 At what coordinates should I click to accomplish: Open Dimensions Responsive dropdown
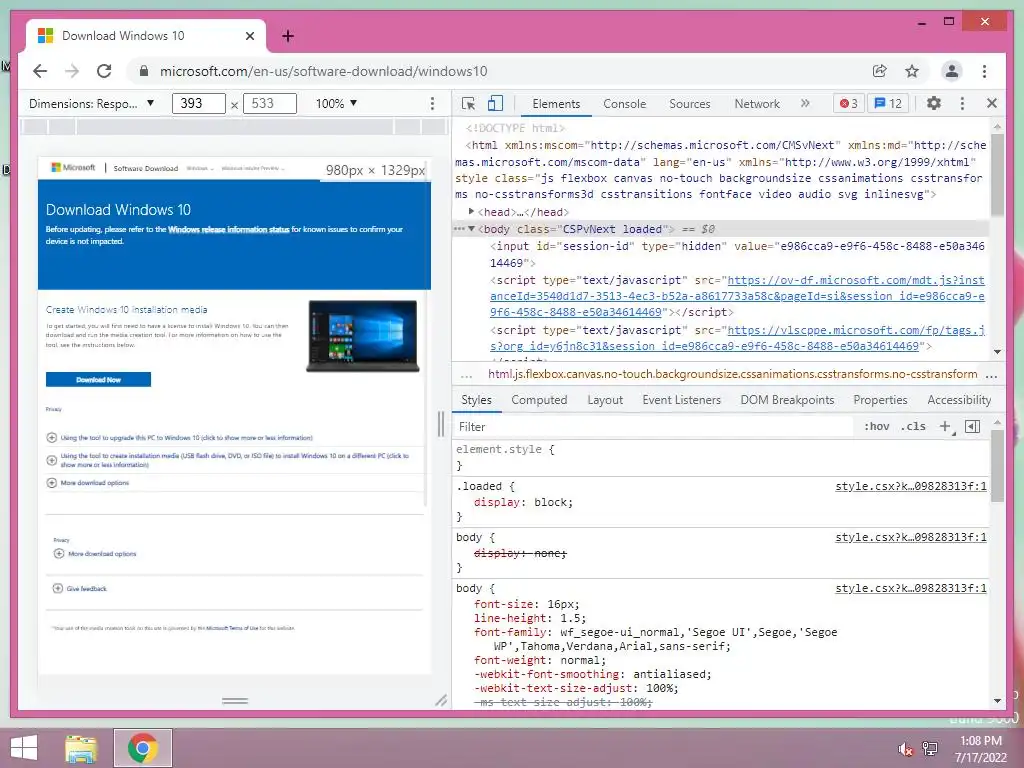[91, 103]
